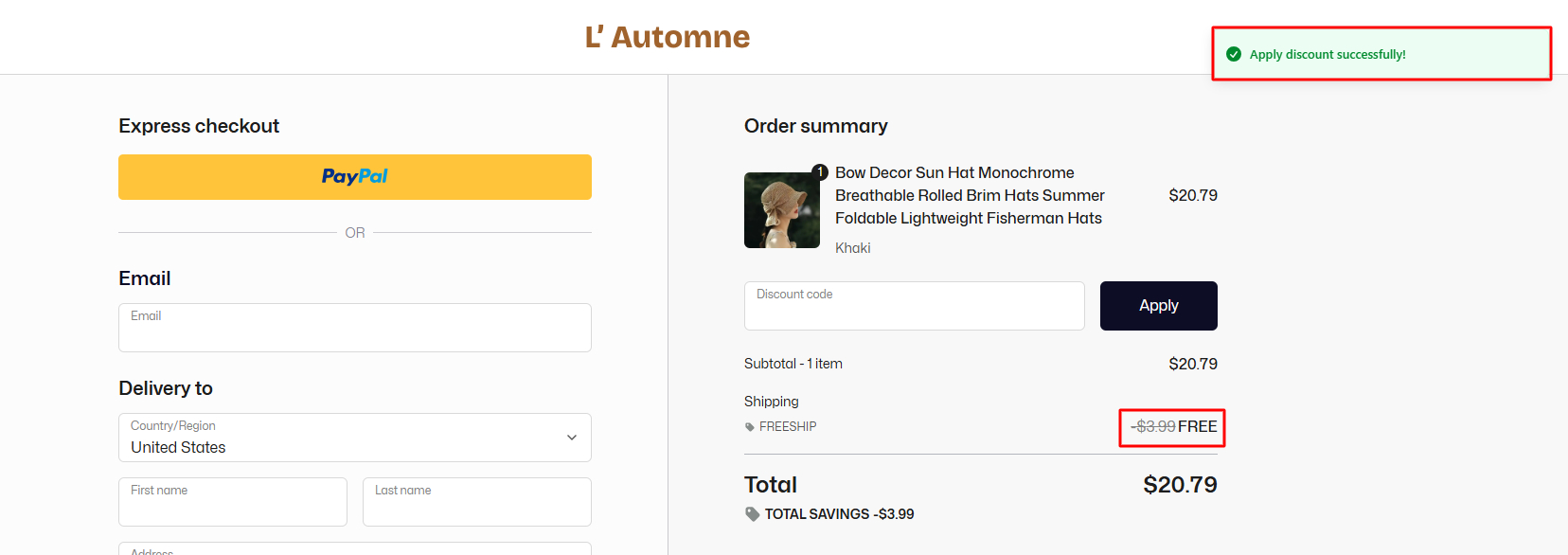Click the Bow Decor Sun Hat product title

pos(970,195)
